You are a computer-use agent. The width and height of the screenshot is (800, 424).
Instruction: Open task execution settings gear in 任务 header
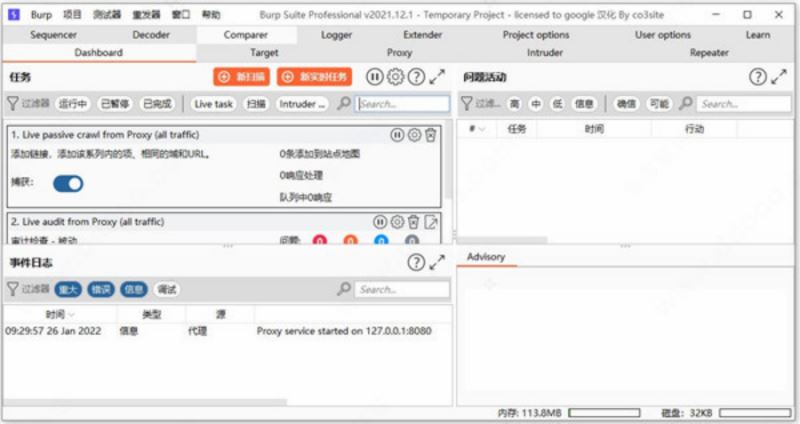point(395,77)
